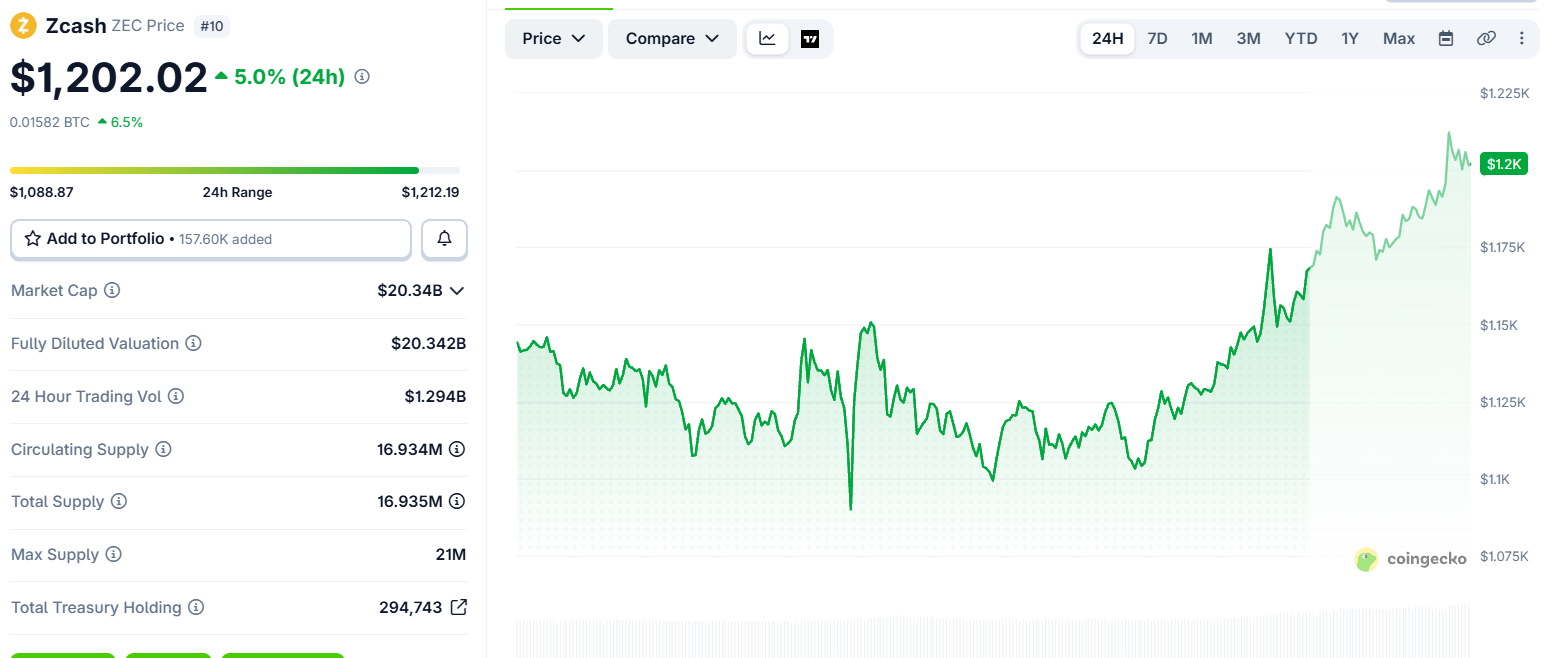Click the green $1.2K price label
Image resolution: width=1550 pixels, height=658 pixels.
pyautogui.click(x=1504, y=164)
